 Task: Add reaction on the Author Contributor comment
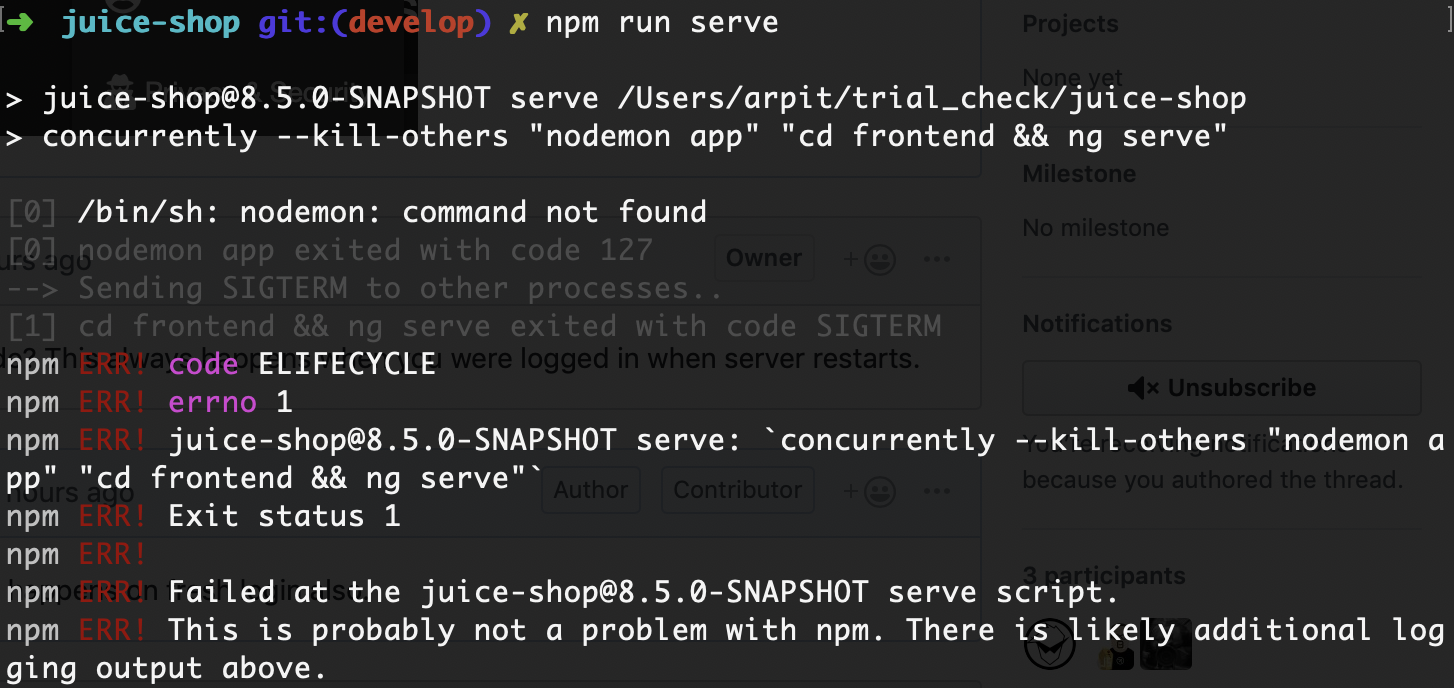coord(869,490)
